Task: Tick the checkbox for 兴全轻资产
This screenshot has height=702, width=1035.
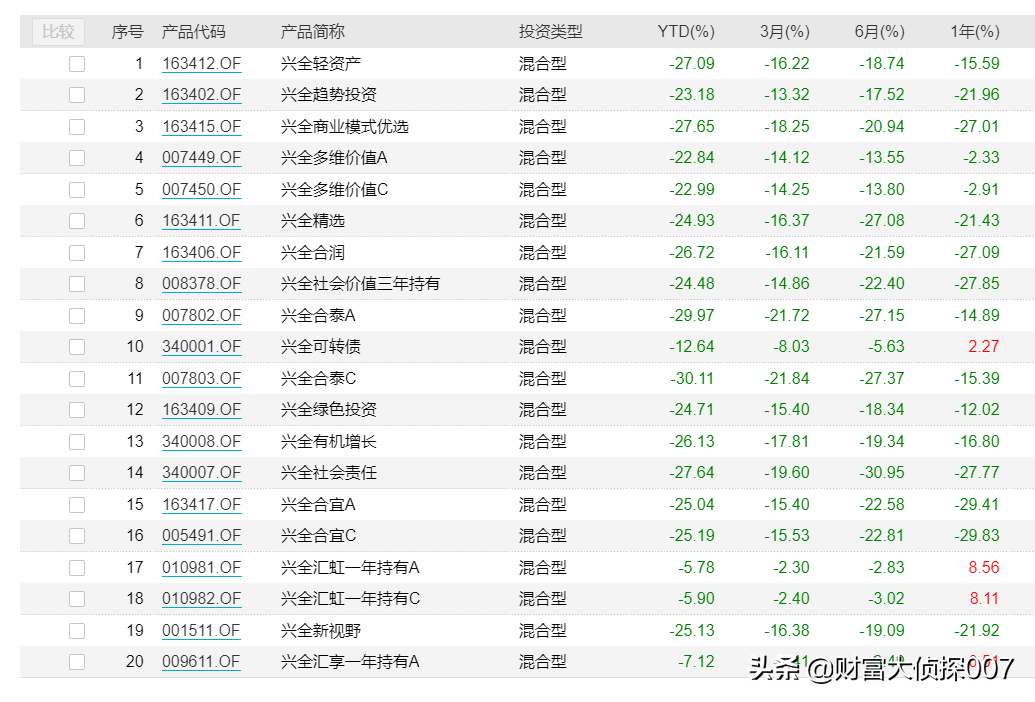Action: (77, 64)
